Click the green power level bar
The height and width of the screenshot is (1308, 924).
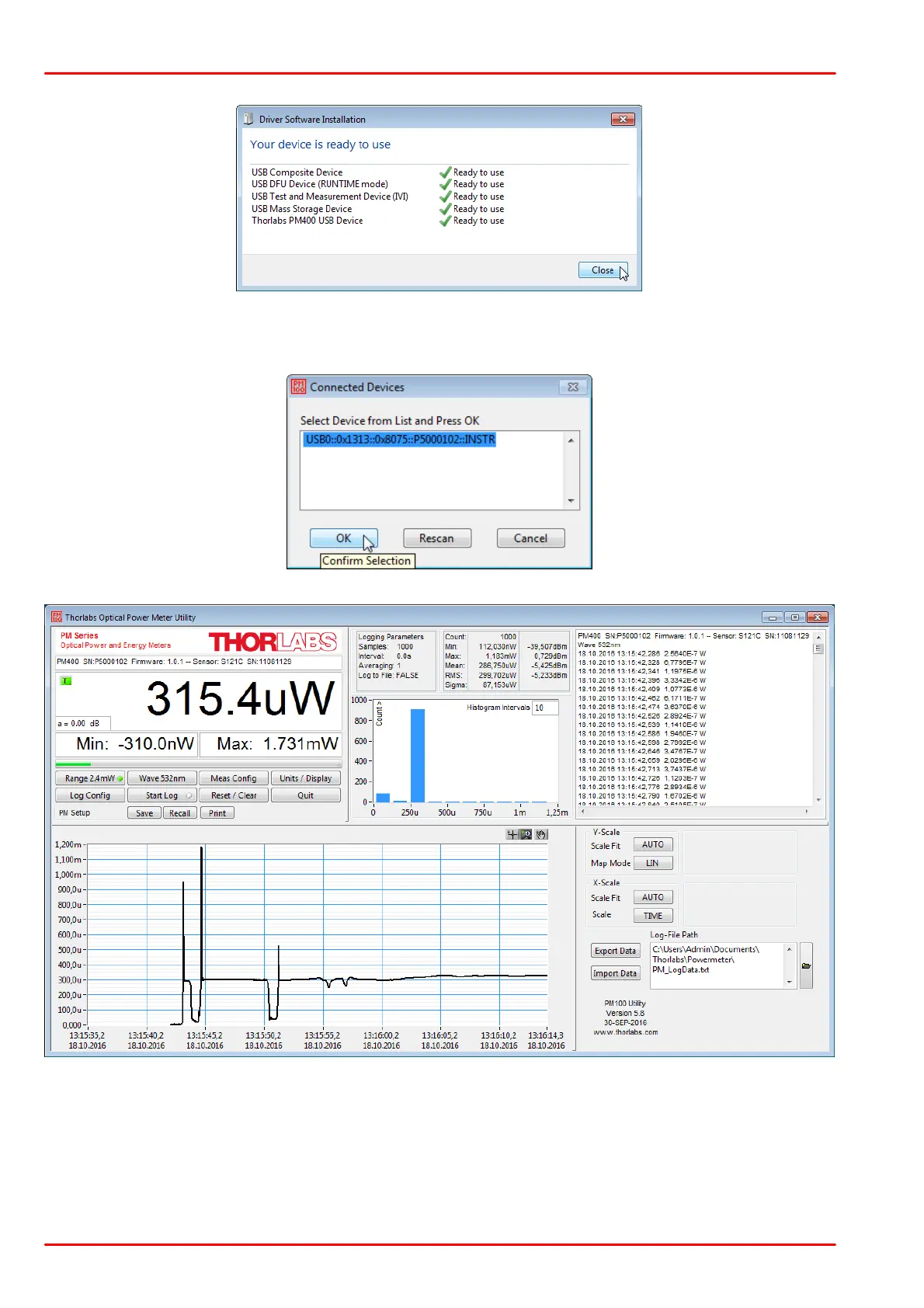click(74, 764)
